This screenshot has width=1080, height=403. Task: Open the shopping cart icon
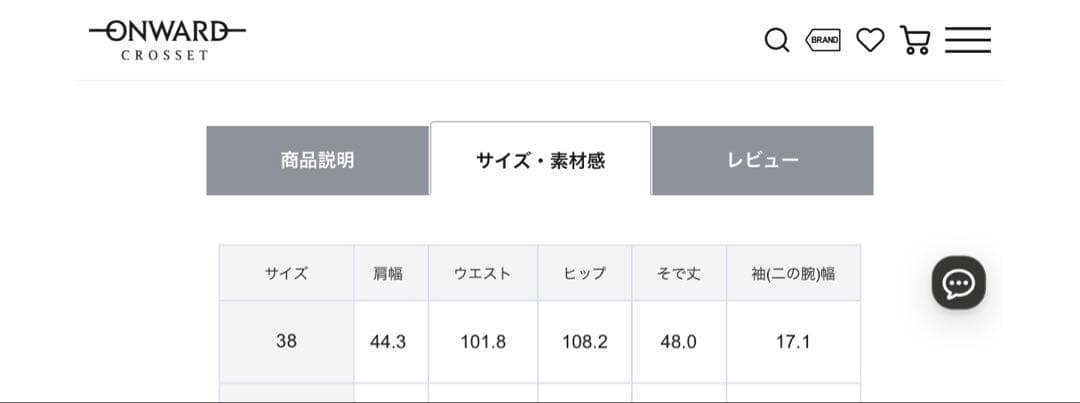coord(915,40)
